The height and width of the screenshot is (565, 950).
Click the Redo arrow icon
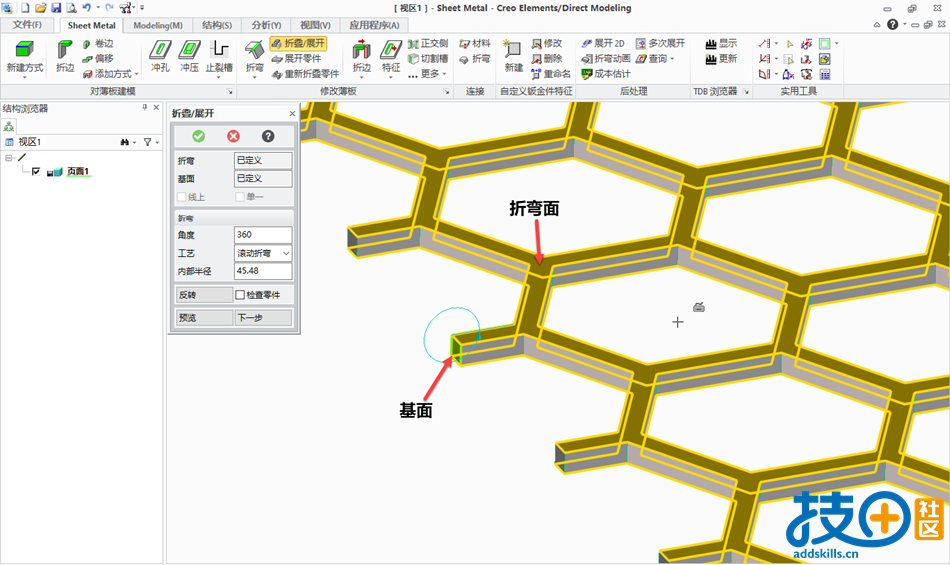point(109,8)
